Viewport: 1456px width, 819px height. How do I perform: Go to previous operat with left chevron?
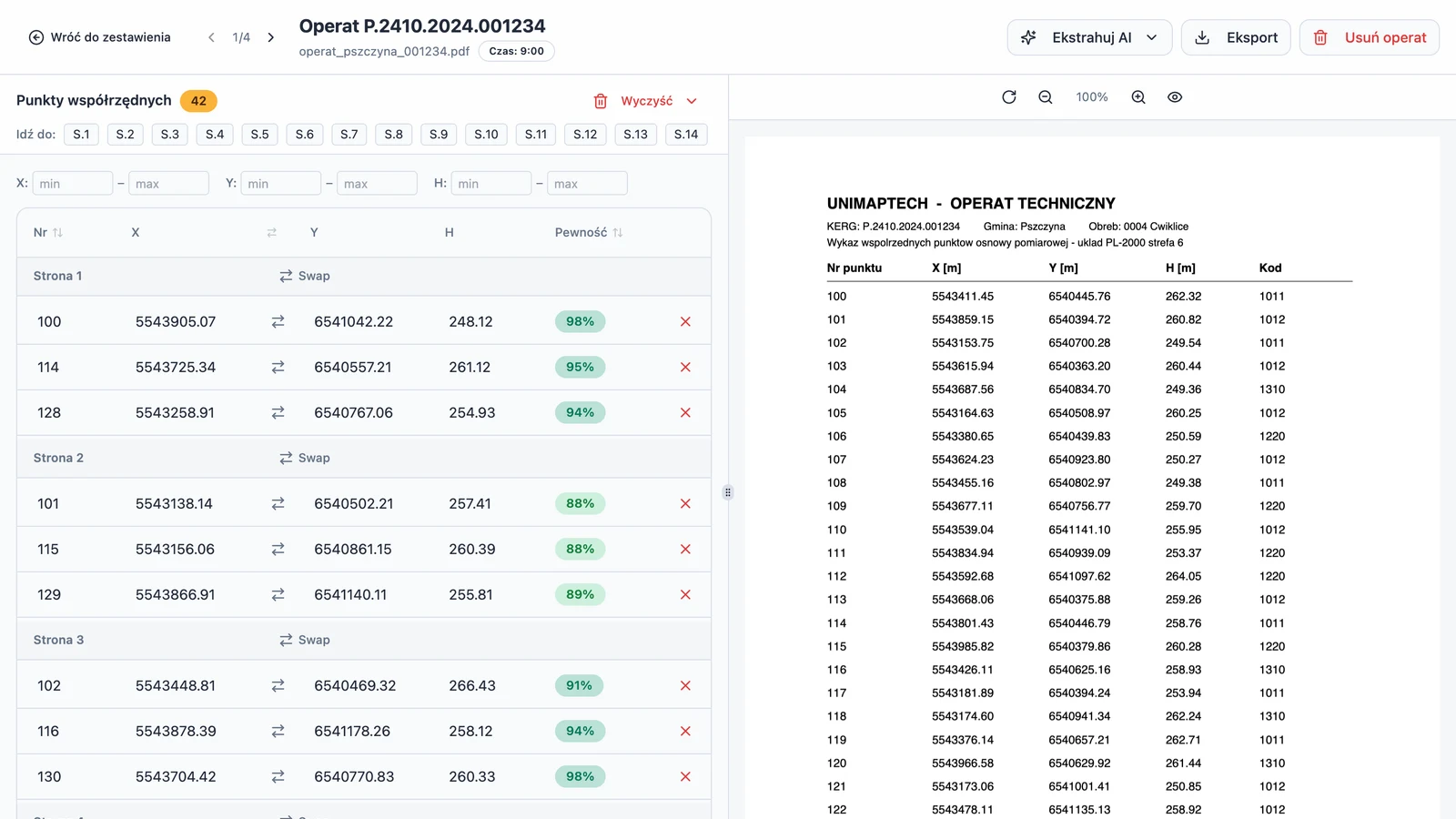(x=211, y=37)
